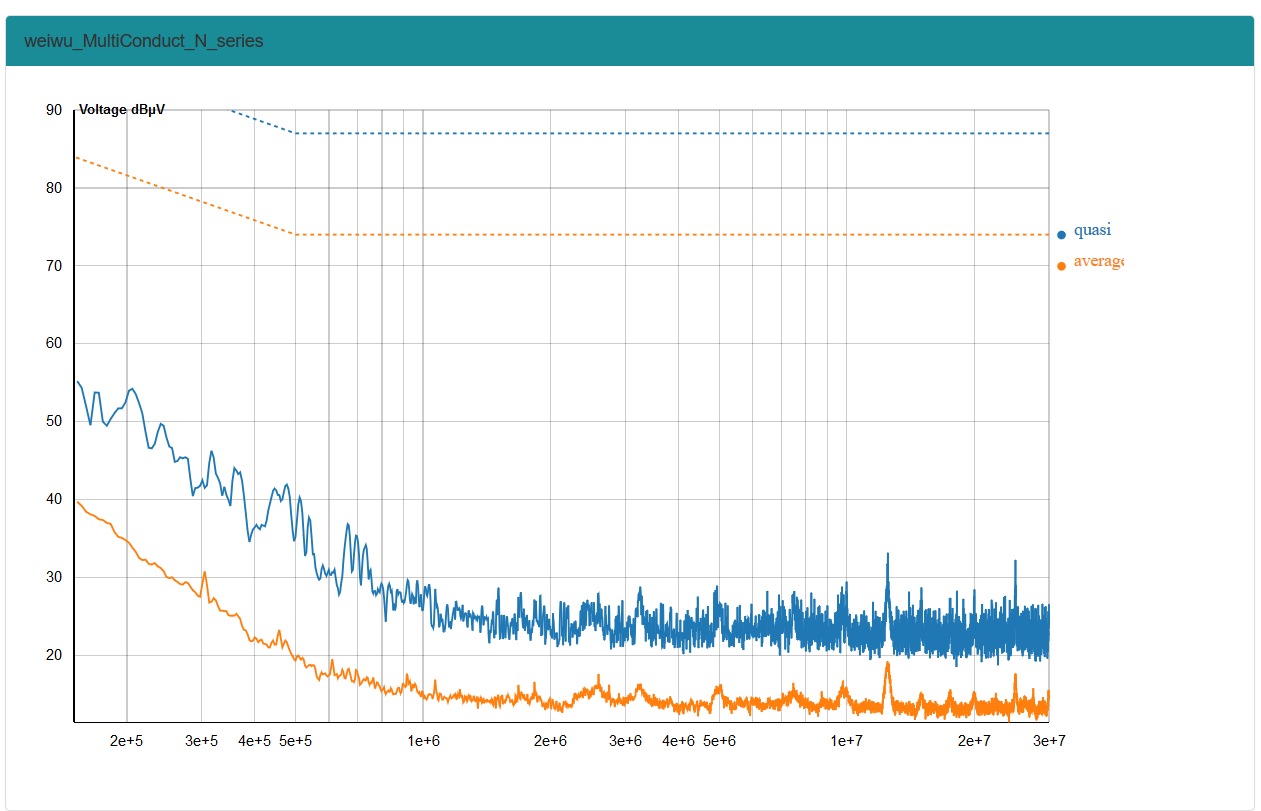This screenshot has width=1261, height=811.
Task: Click the tallest quasi peak near 1.2e+7
Action: pos(887,555)
